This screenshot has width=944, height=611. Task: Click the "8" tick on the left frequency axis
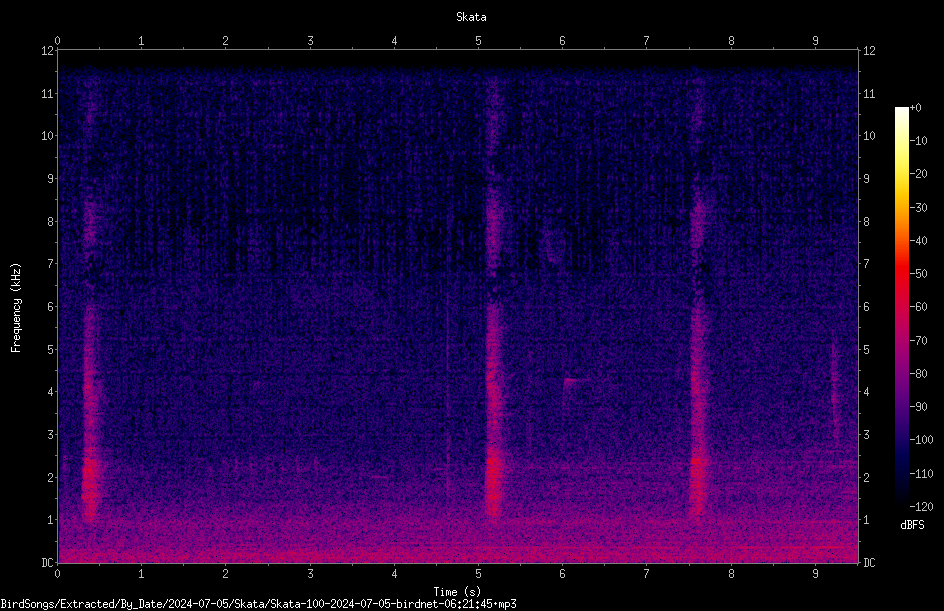click(51, 222)
